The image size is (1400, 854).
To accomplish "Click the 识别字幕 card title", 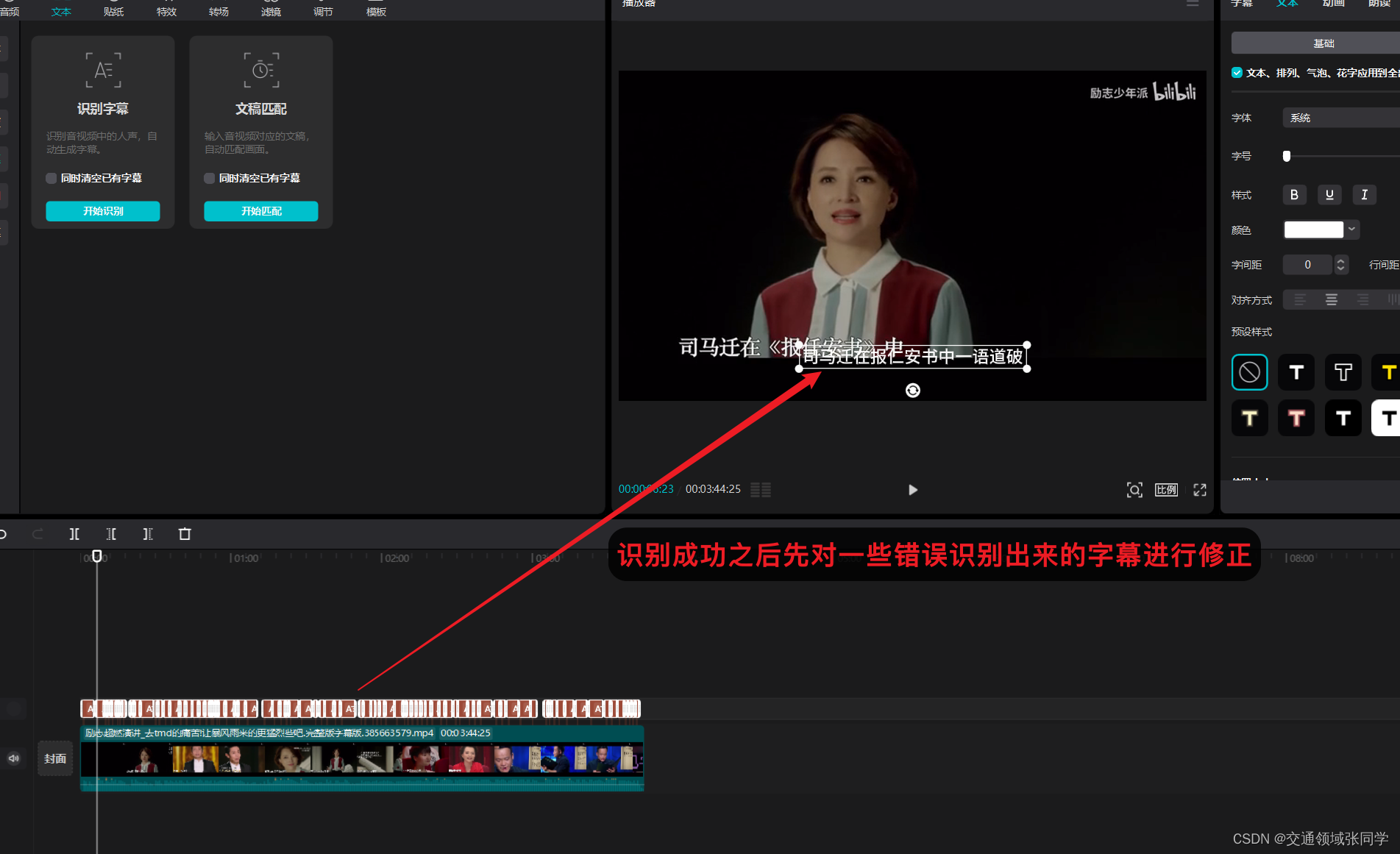I will (103, 109).
